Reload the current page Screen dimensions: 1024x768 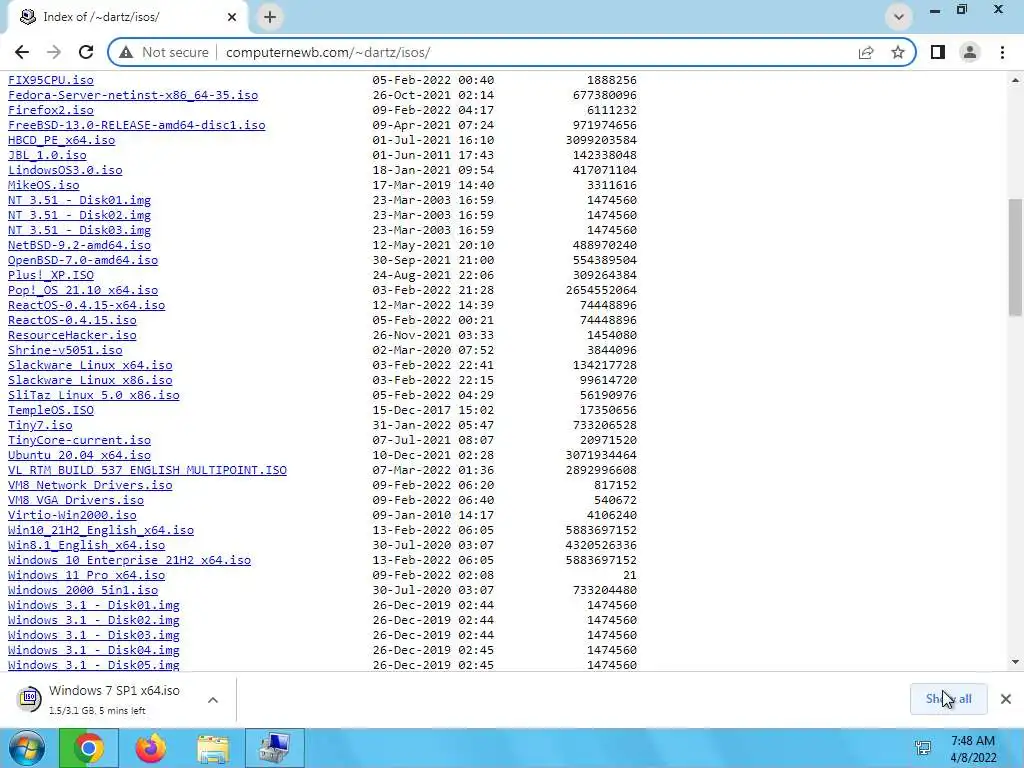[86, 52]
